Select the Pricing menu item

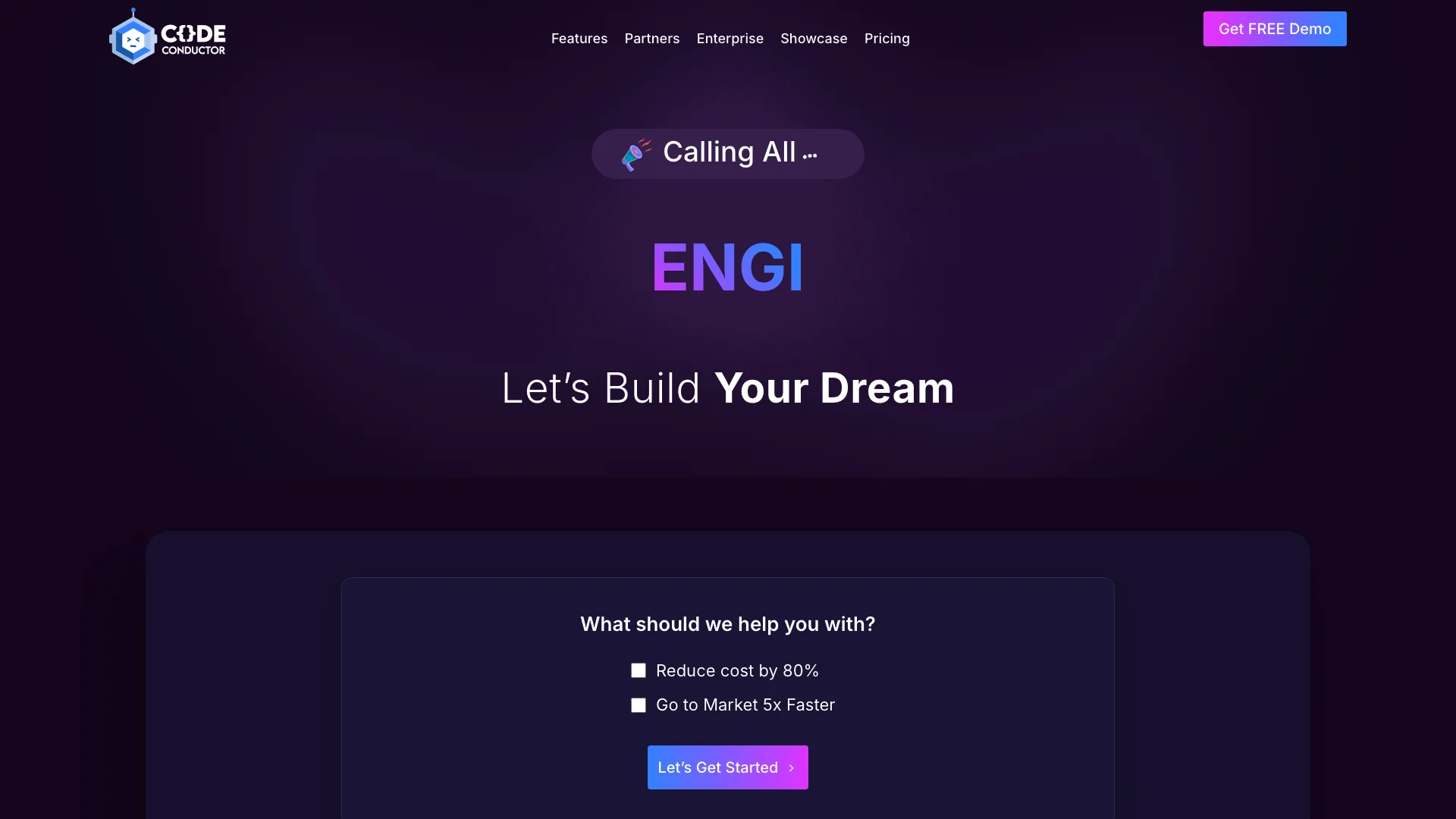[x=887, y=38]
